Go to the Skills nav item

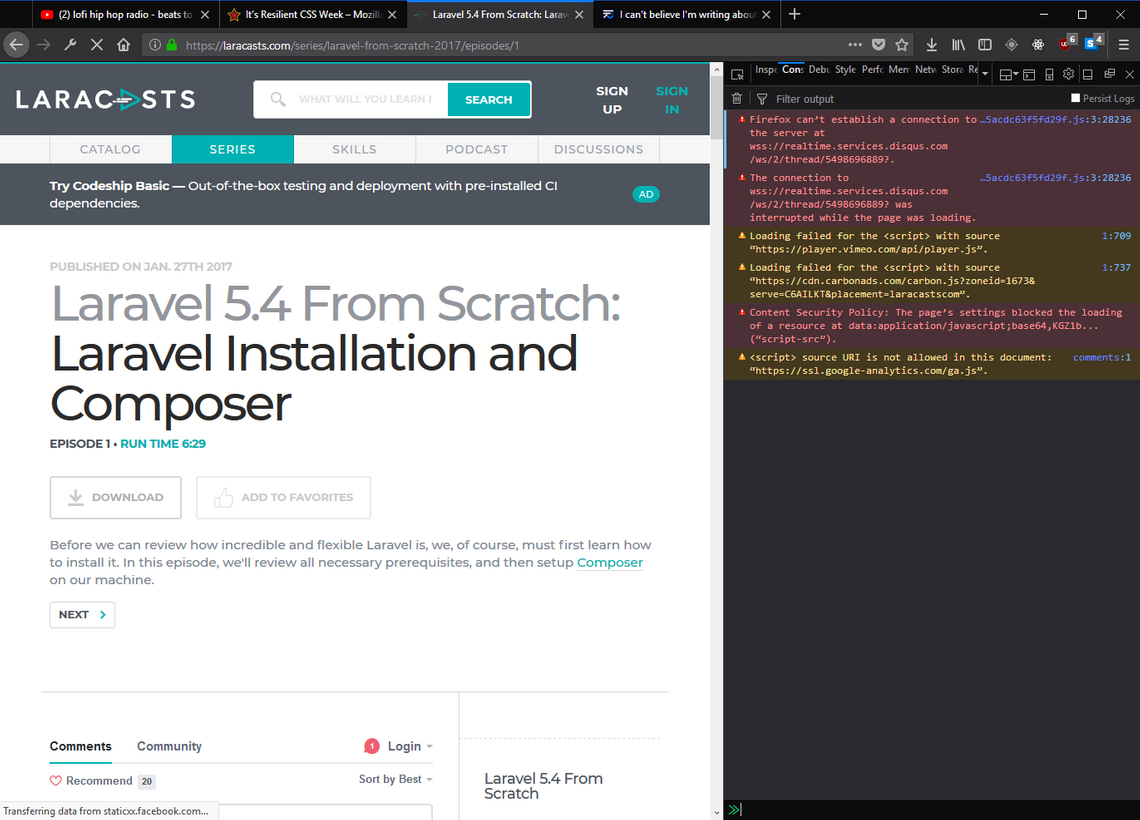pyautogui.click(x=355, y=149)
